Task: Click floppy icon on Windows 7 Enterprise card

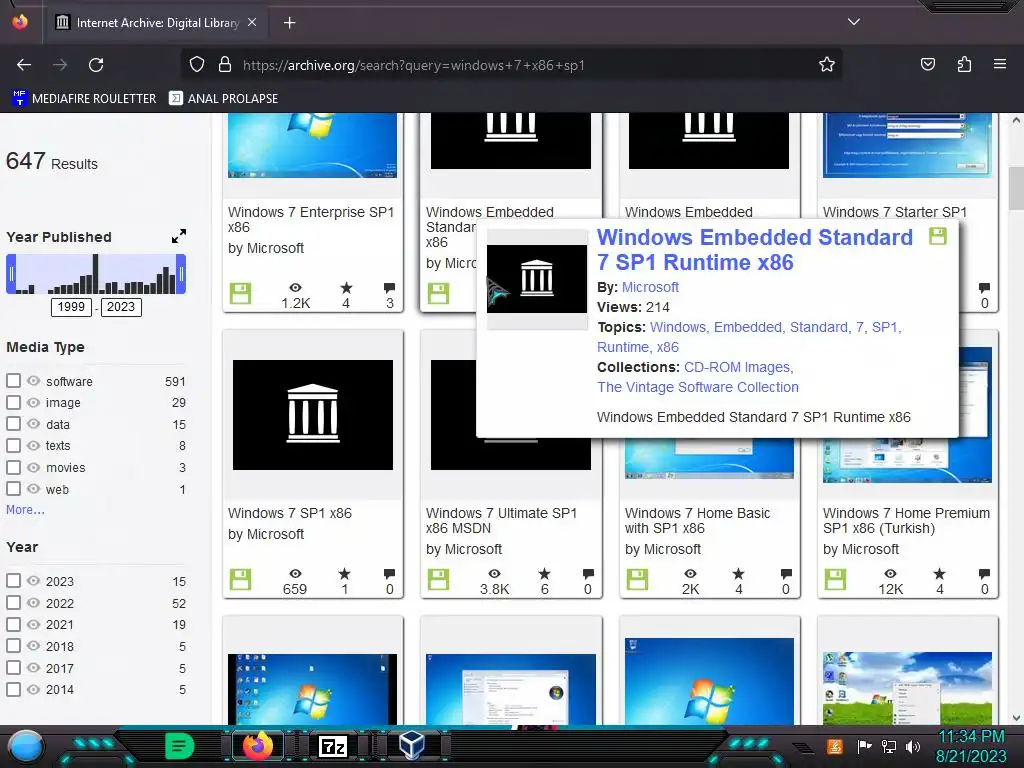Action: [240, 293]
